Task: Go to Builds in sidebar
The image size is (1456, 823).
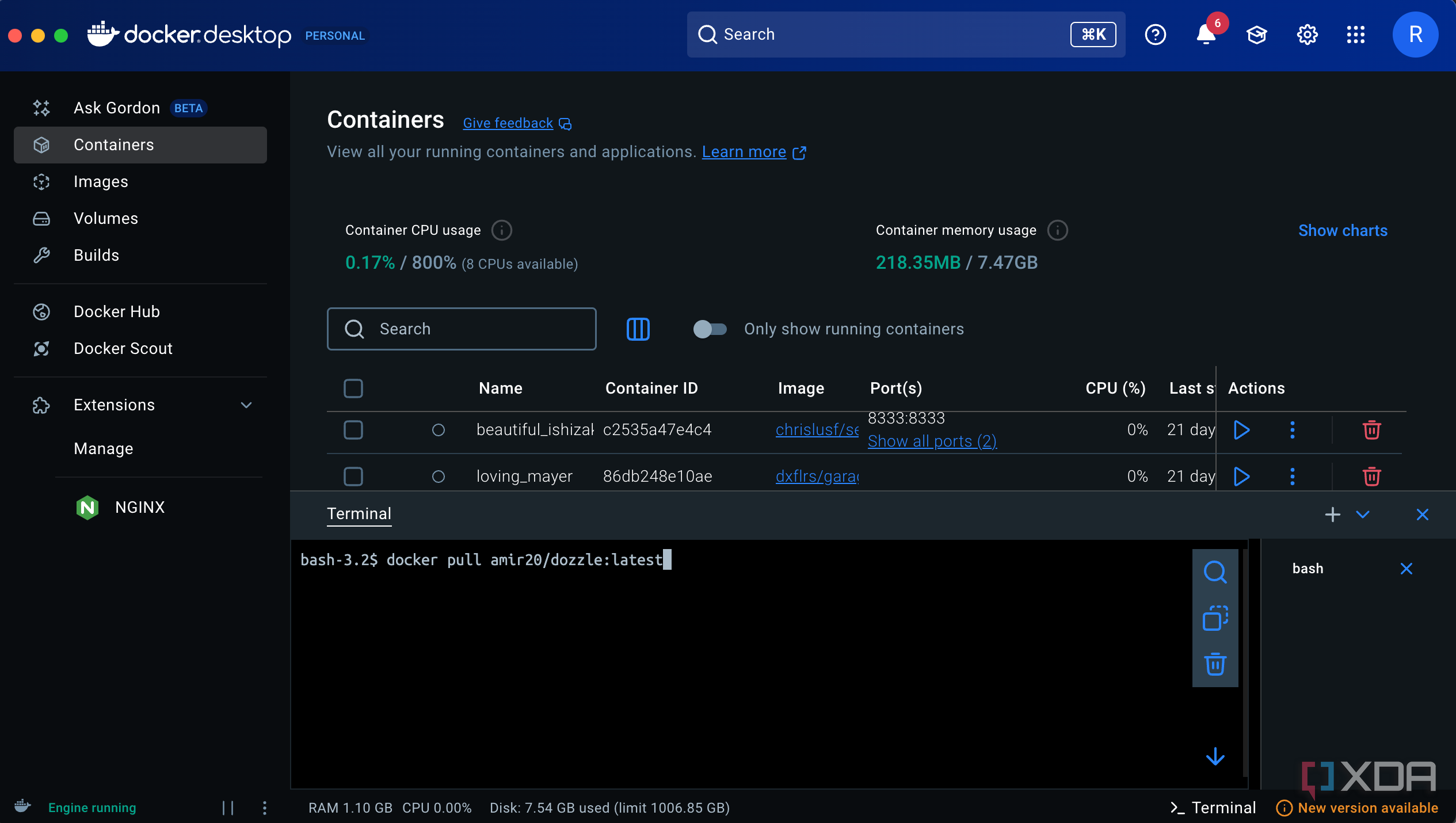Action: (140, 256)
